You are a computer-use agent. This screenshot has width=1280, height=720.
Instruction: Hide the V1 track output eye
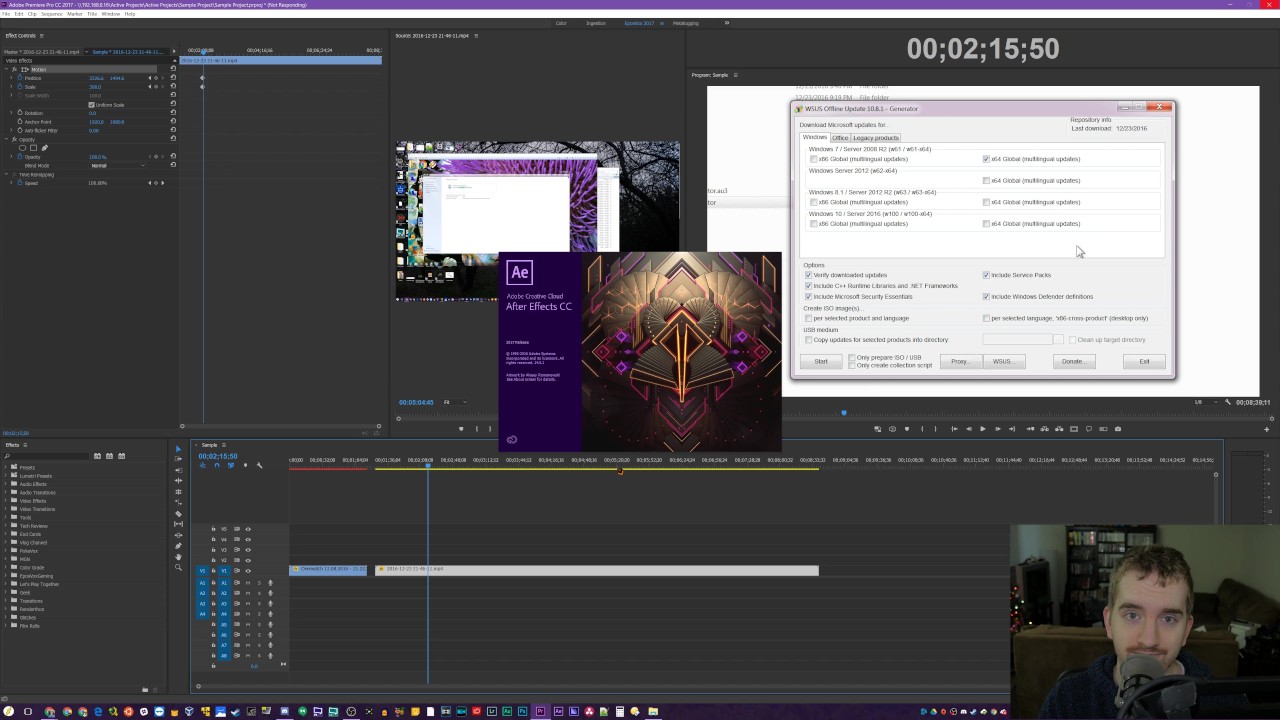tap(248, 571)
